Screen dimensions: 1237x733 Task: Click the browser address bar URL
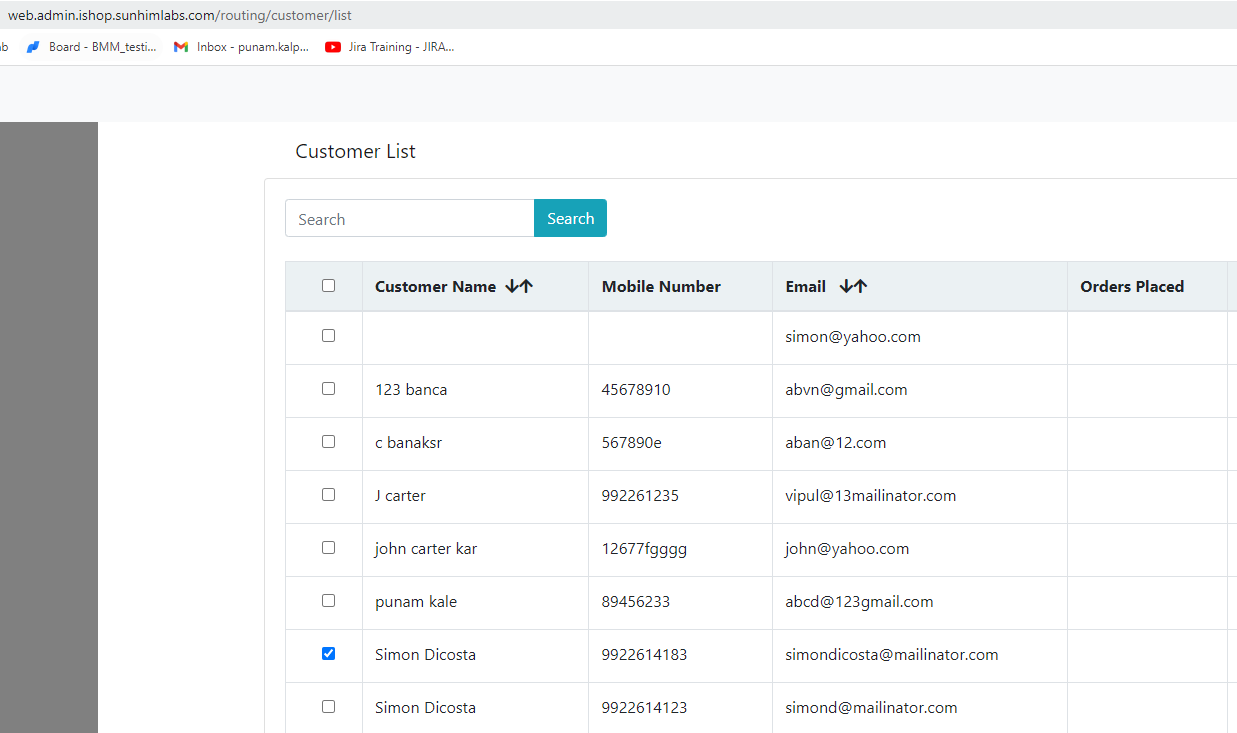180,15
